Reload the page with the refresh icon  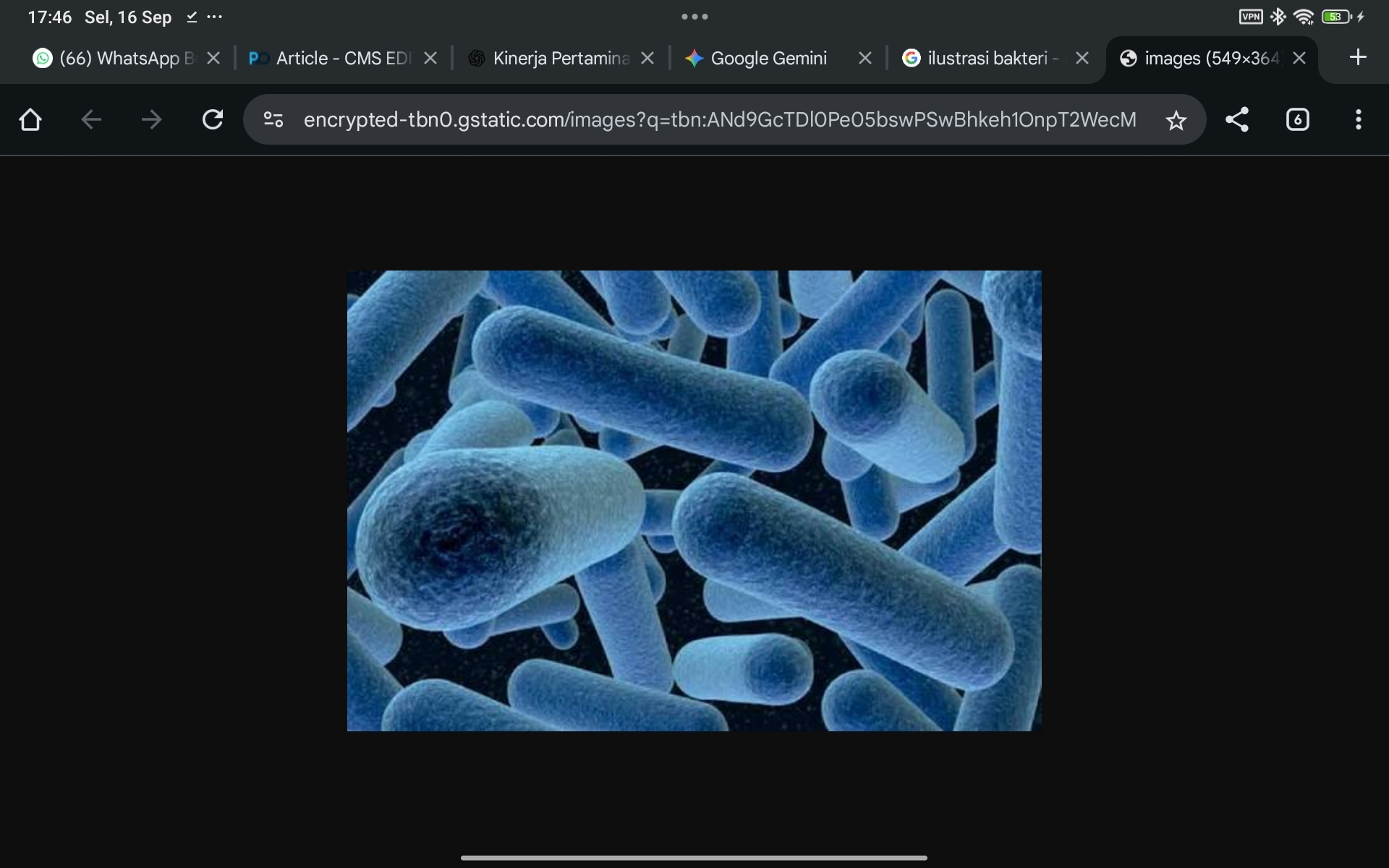point(213,119)
